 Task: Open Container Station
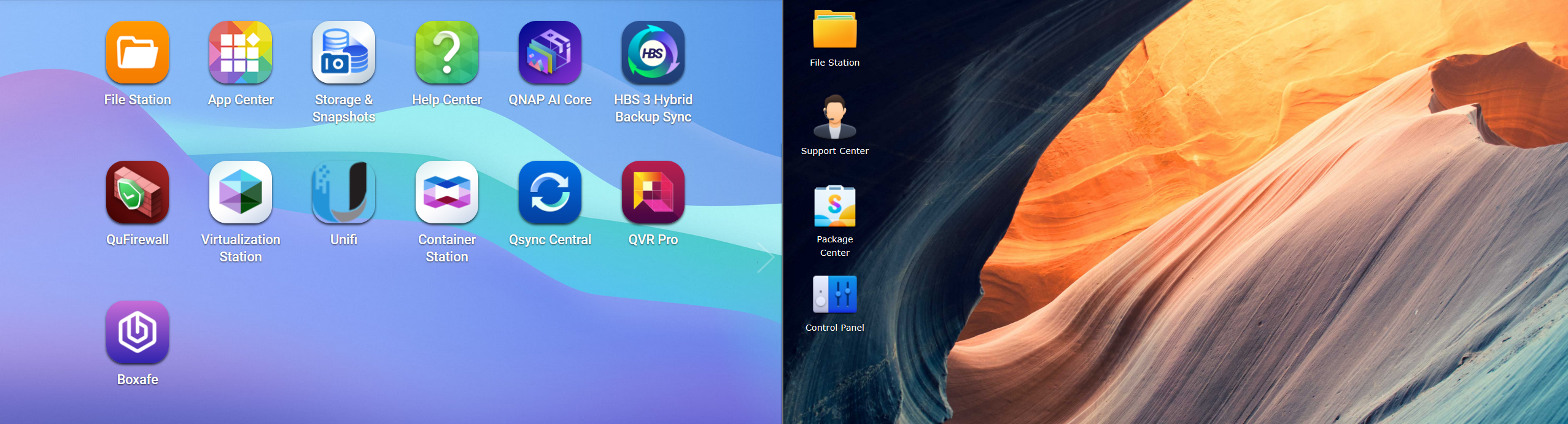click(x=447, y=192)
